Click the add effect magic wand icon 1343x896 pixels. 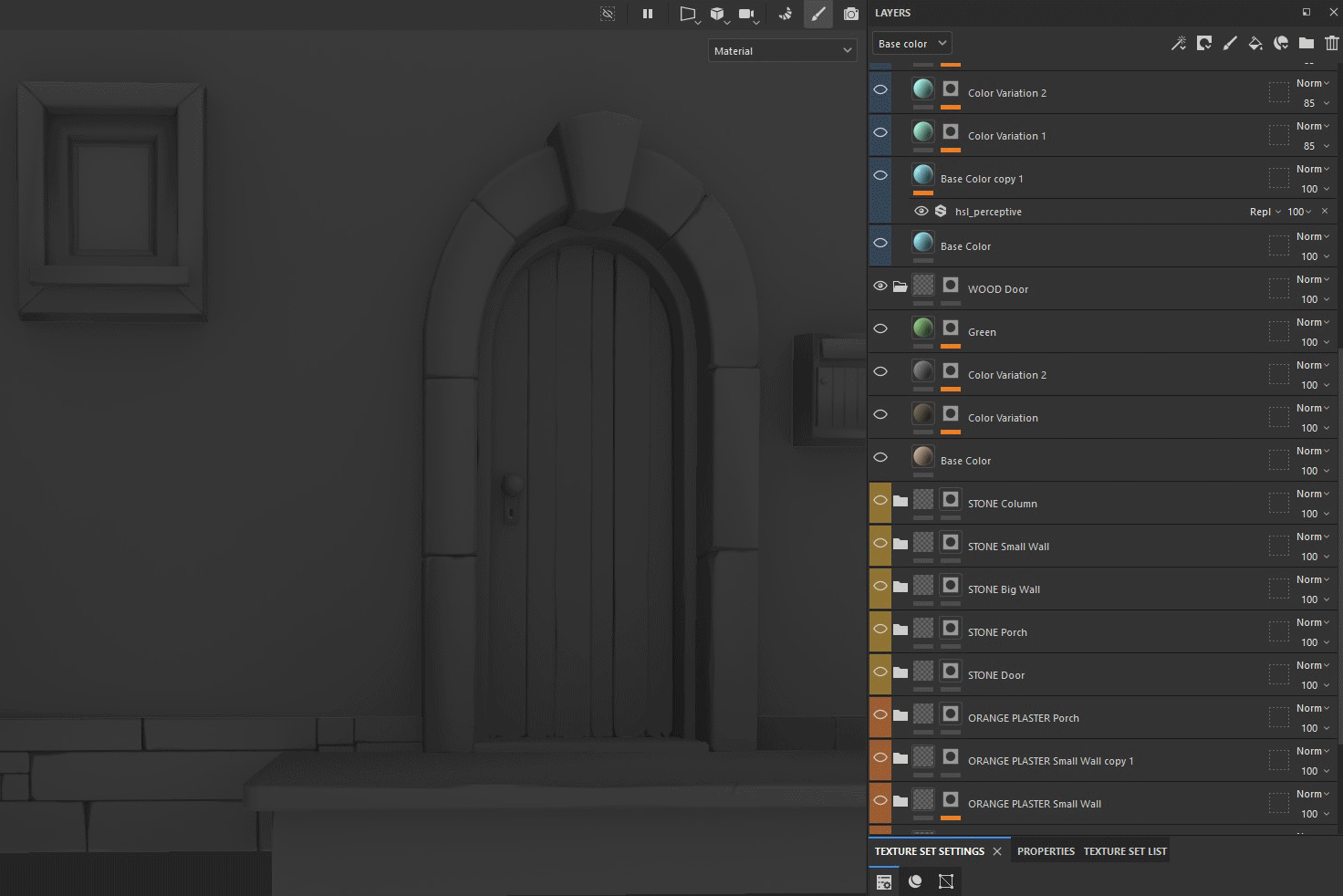point(1178,43)
